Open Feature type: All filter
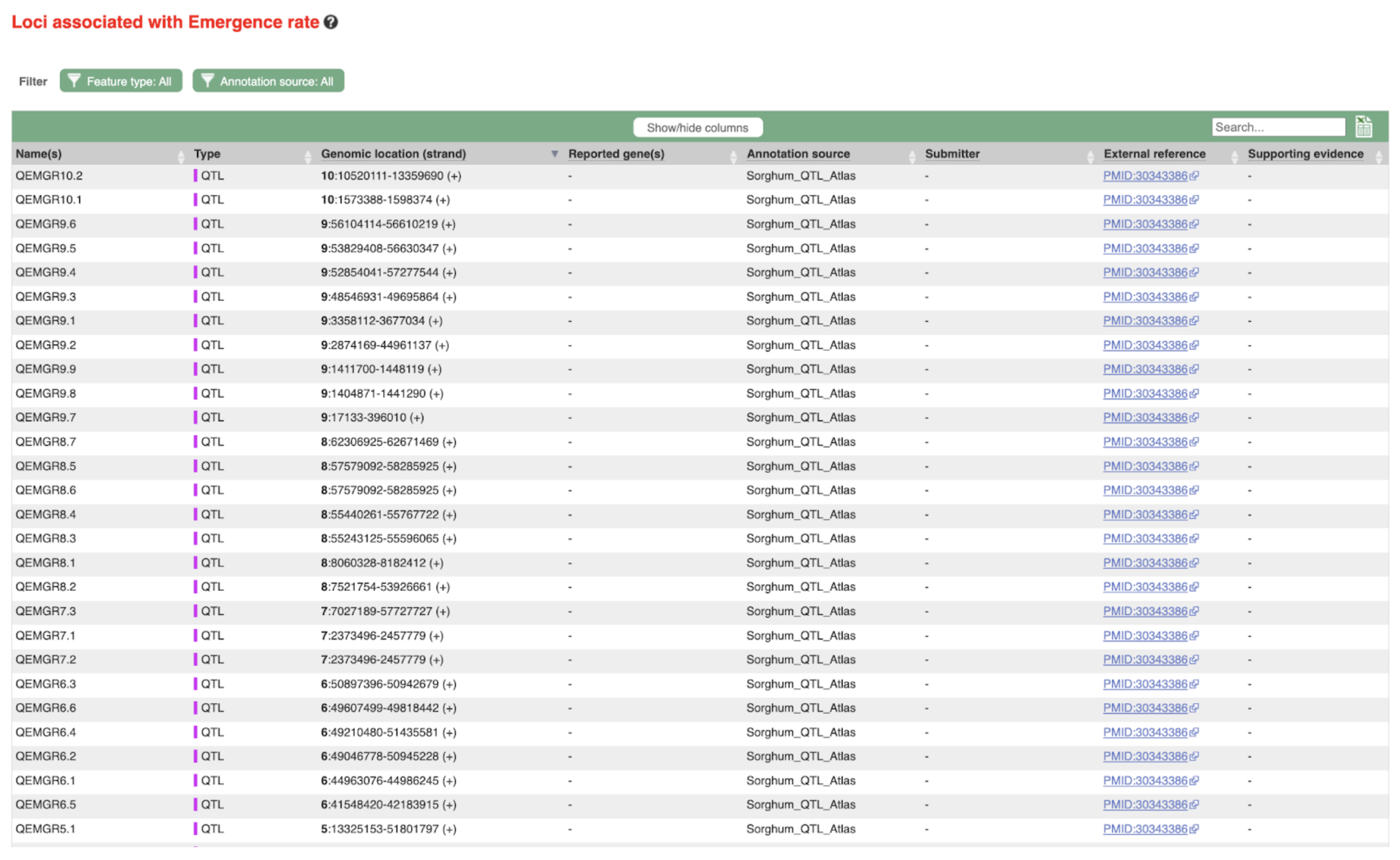The image size is (1400, 860). (121, 81)
